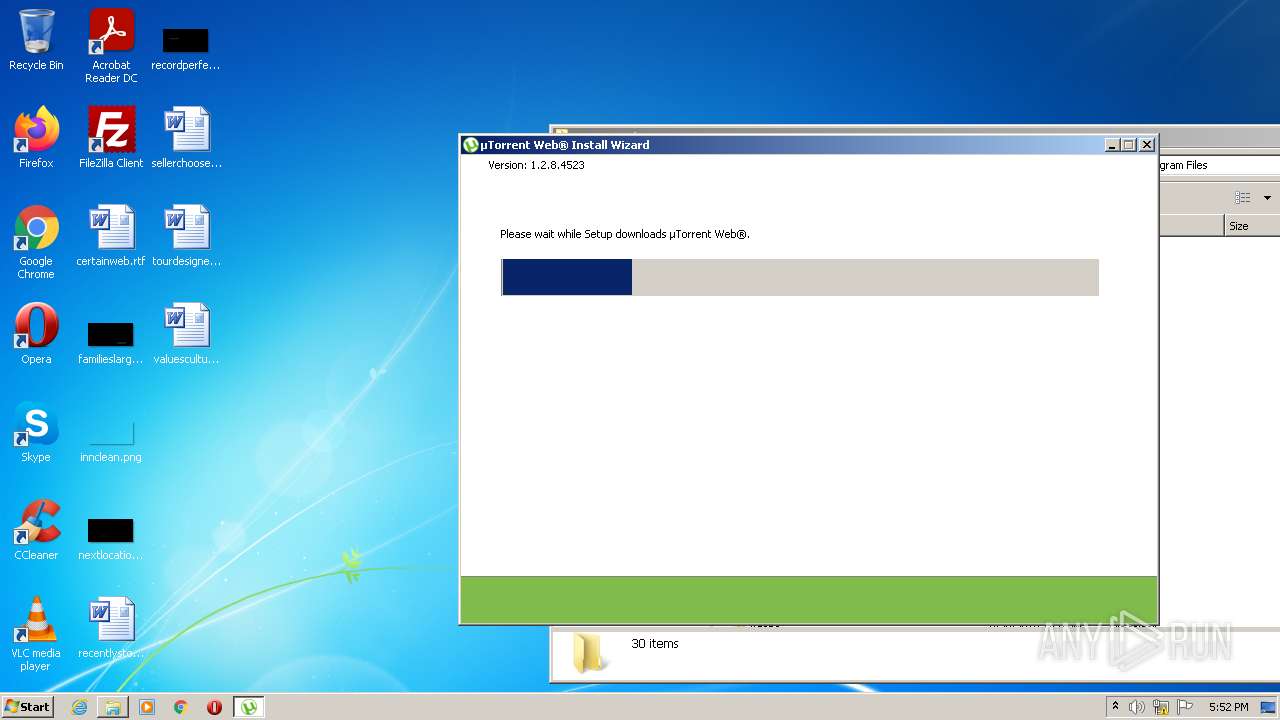Switch to µTorrent installer taskbar button
The image size is (1280, 720).
pos(249,707)
